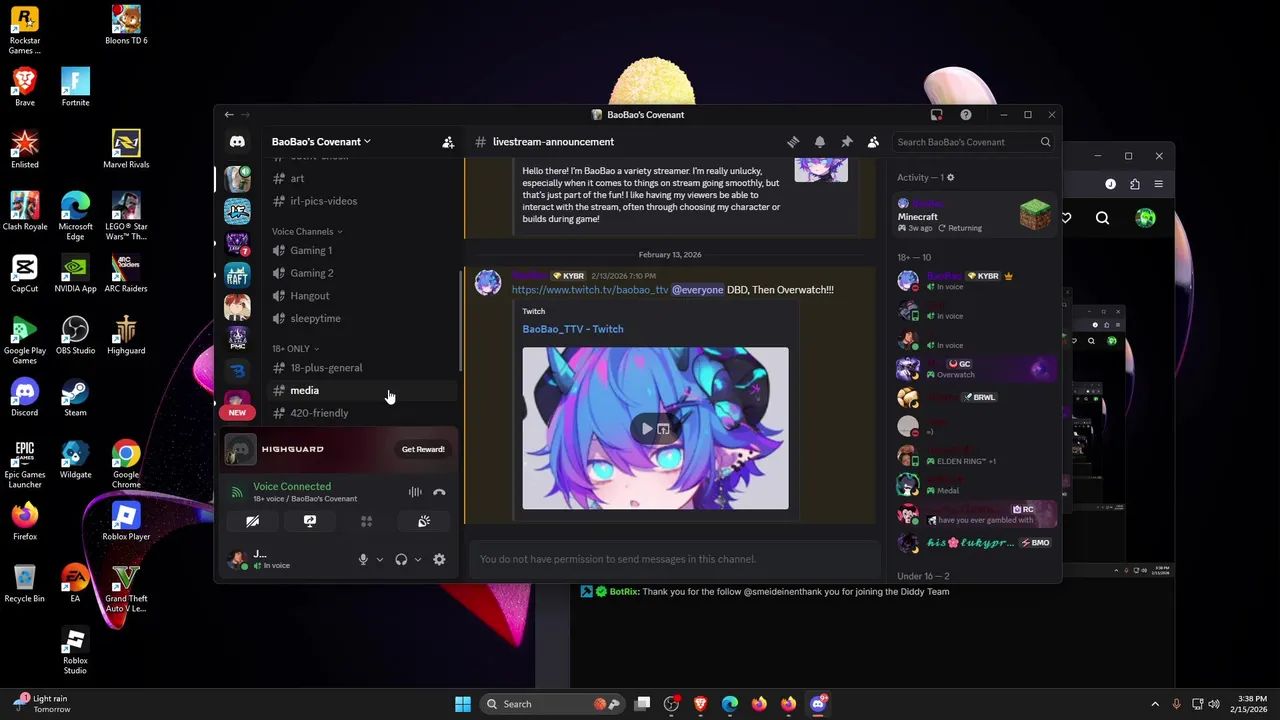Click the Voice Connected status text

(291, 487)
